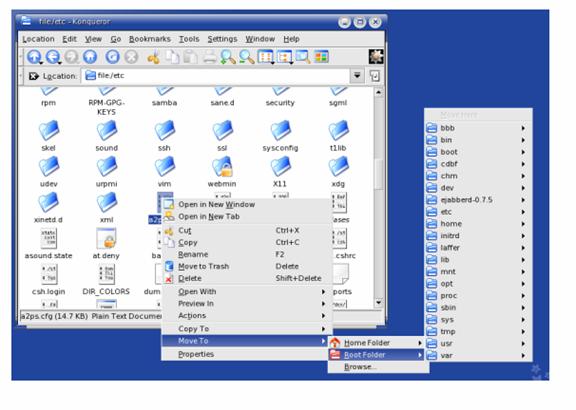Click the vertical scrollbar down arrow
576x410 pixels.
point(378,303)
